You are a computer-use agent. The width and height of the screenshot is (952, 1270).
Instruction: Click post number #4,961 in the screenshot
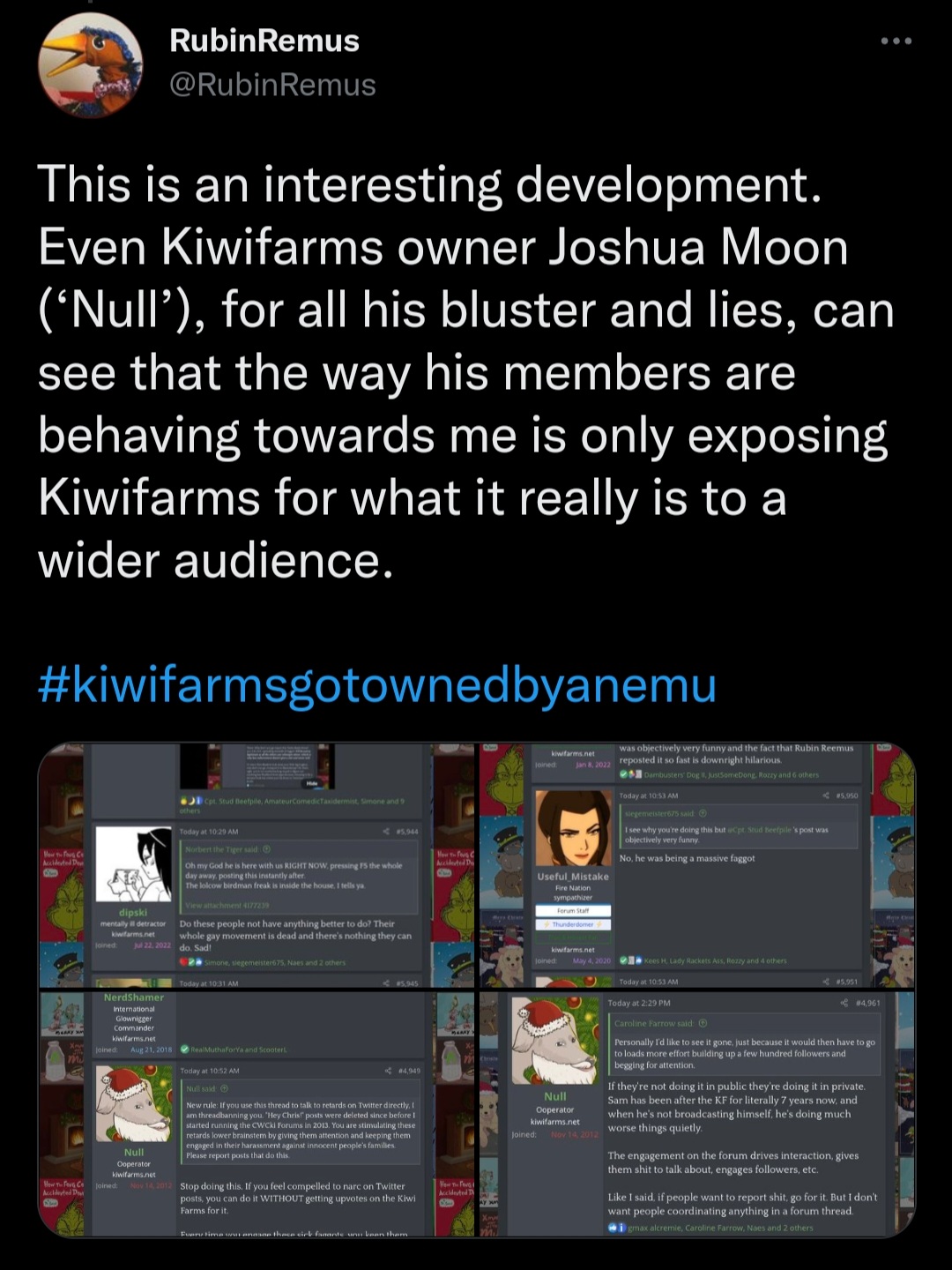(867, 1003)
